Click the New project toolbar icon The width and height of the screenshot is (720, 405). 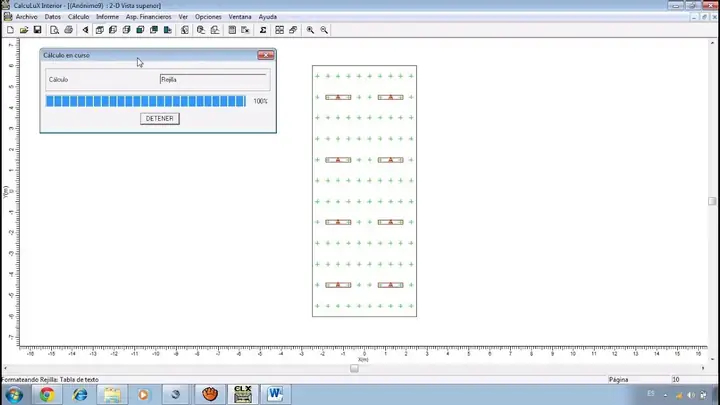10,30
